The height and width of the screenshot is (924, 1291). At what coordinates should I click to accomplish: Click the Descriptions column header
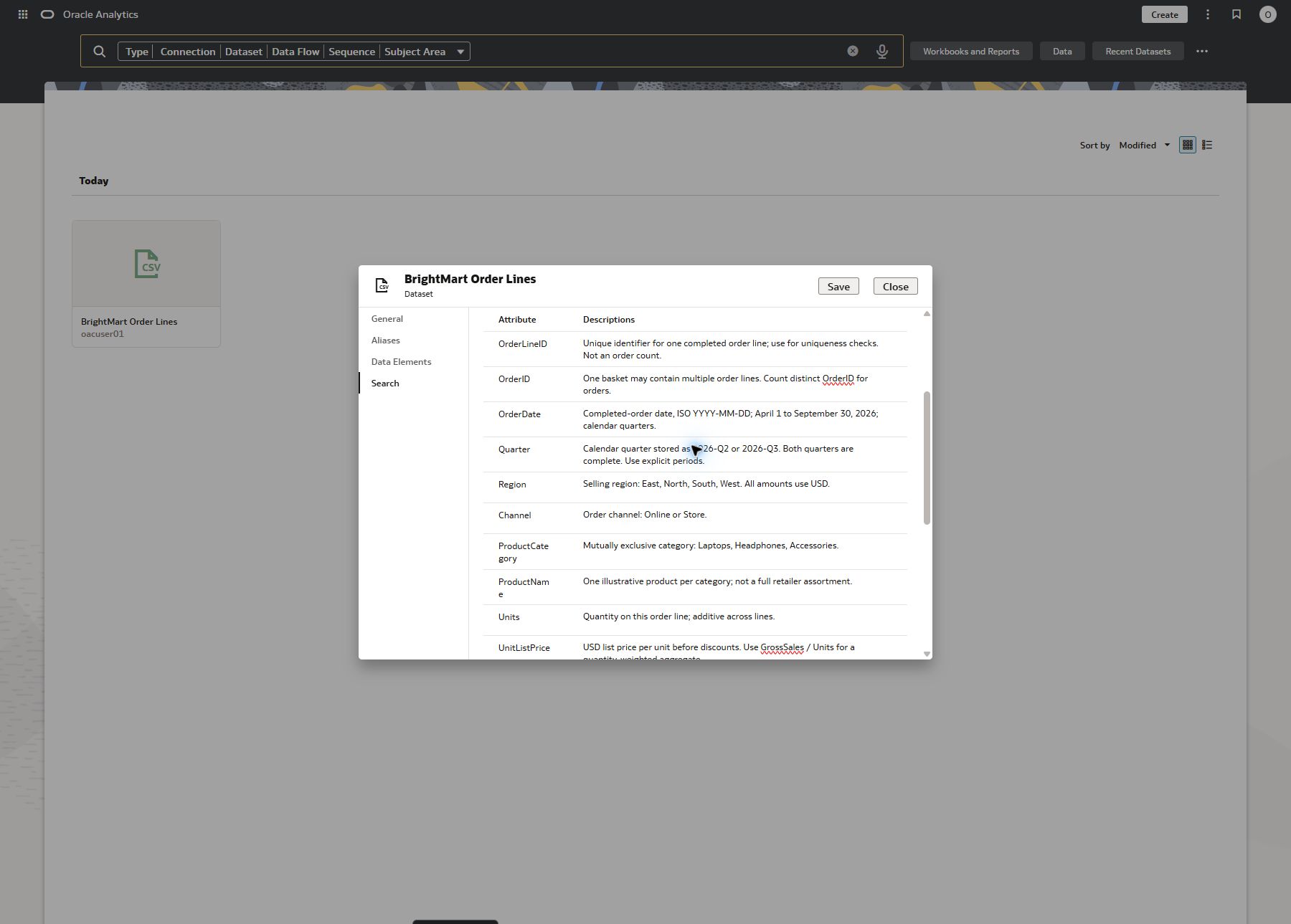pos(608,320)
